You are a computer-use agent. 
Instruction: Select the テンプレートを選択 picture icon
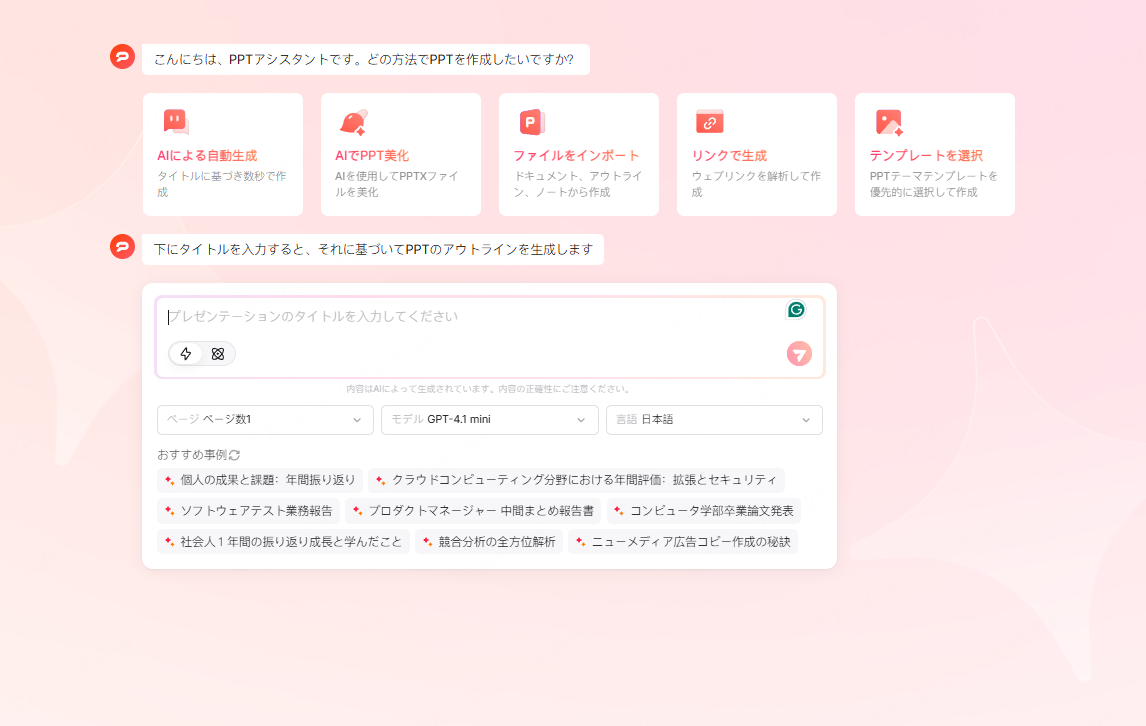pyautogui.click(x=887, y=120)
